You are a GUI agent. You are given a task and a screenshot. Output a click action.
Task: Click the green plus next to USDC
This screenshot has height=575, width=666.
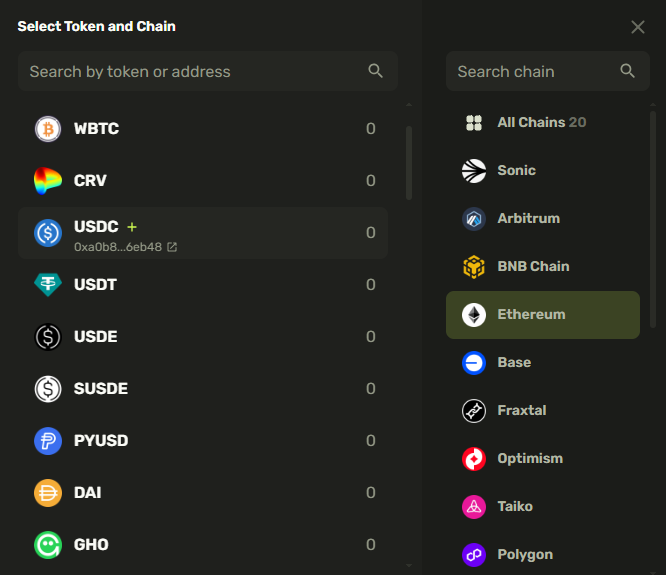click(132, 227)
